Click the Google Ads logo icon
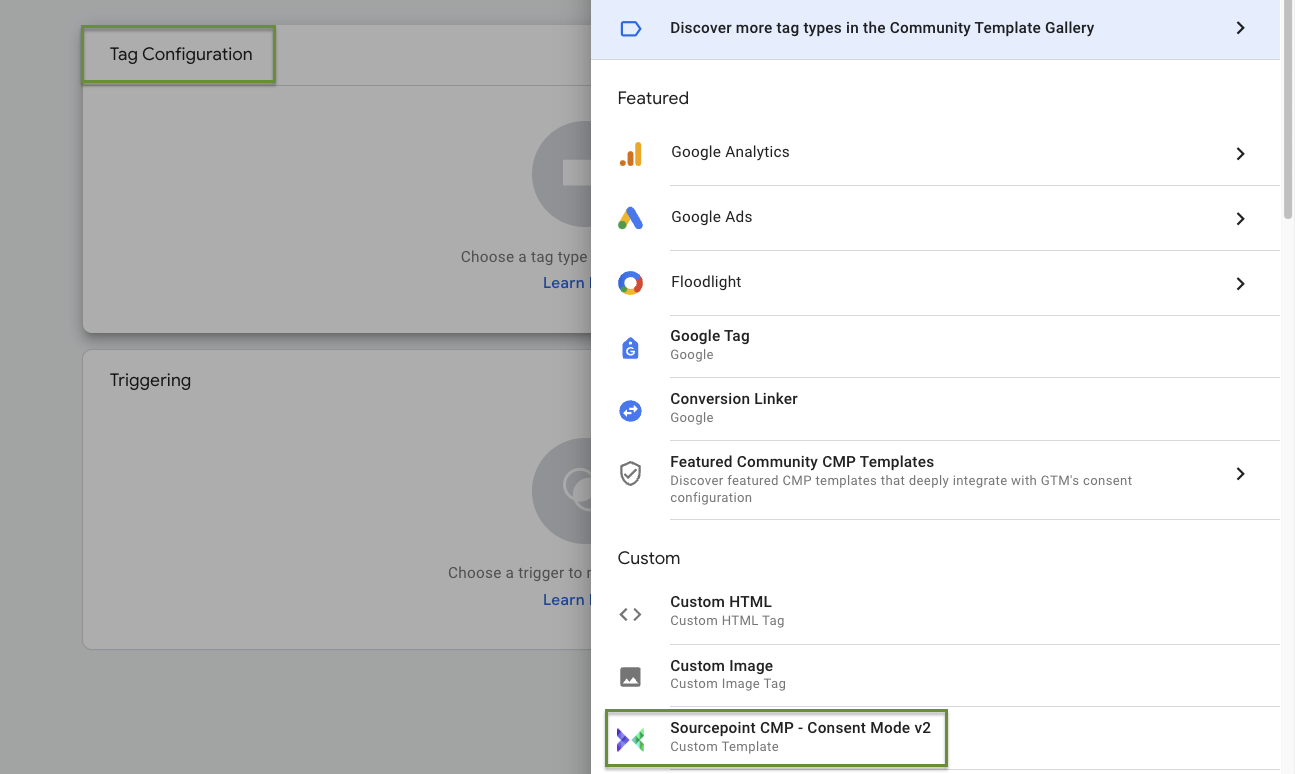 point(630,218)
